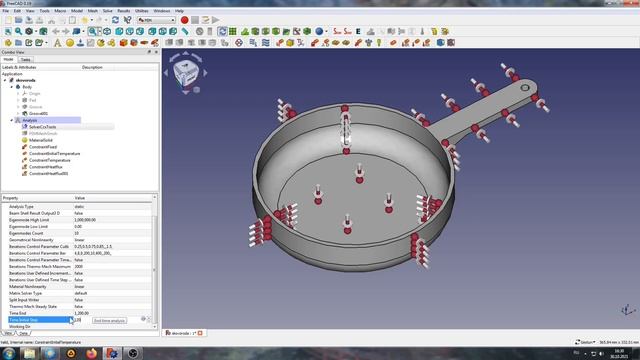This screenshot has width=640, height=360.
Task: Select the isometric view icon
Action: [x=107, y=31]
